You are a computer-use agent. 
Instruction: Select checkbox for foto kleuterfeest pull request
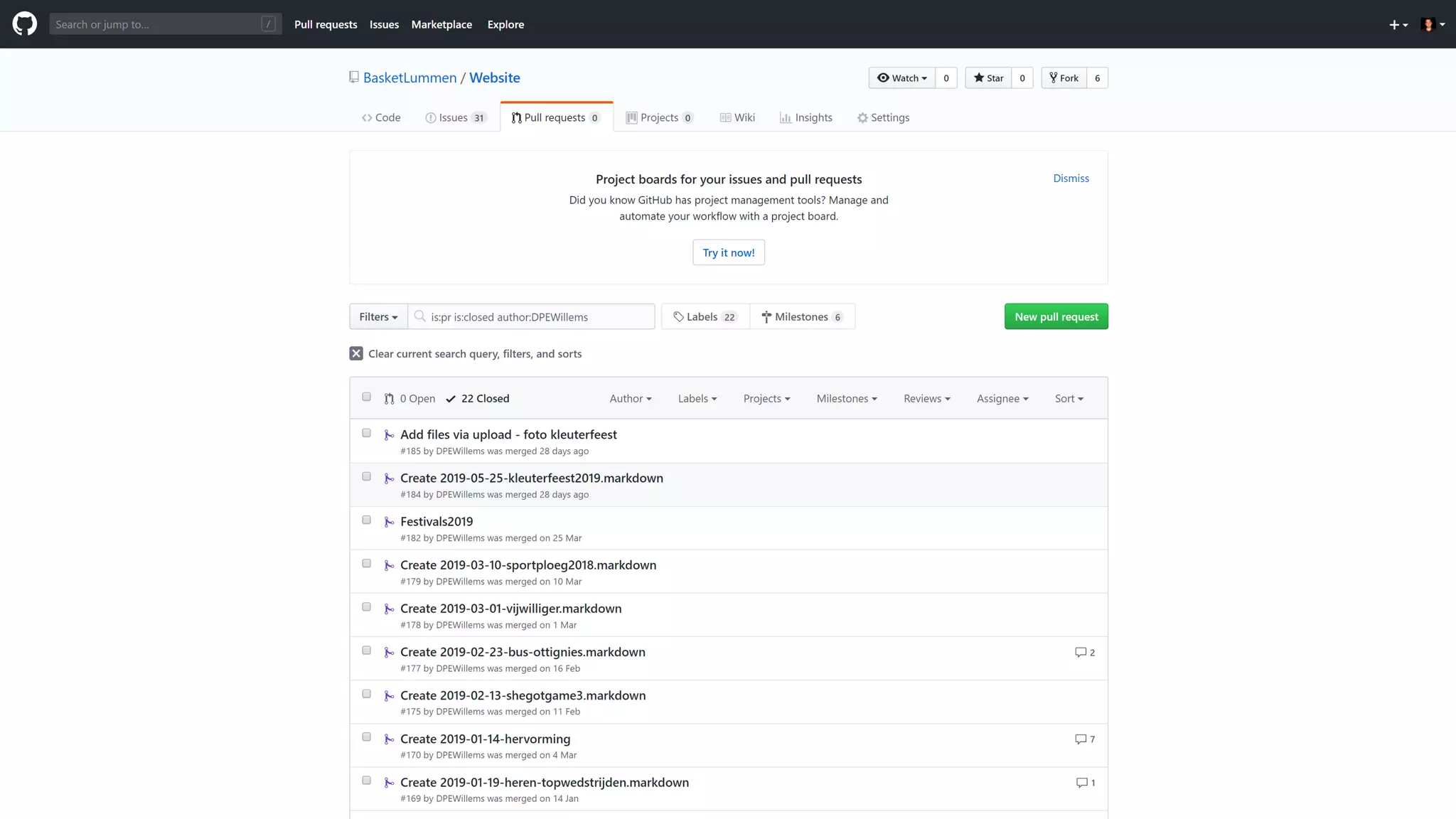pos(366,433)
